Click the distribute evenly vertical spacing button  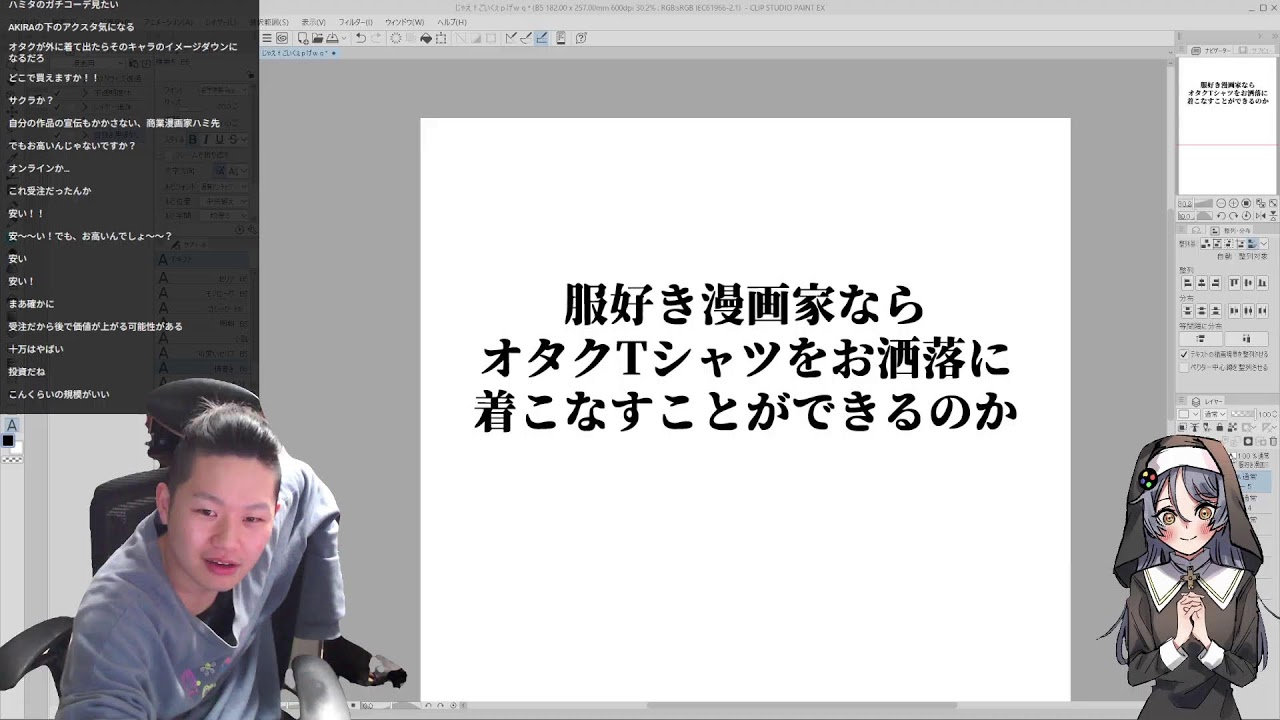(x=1201, y=339)
